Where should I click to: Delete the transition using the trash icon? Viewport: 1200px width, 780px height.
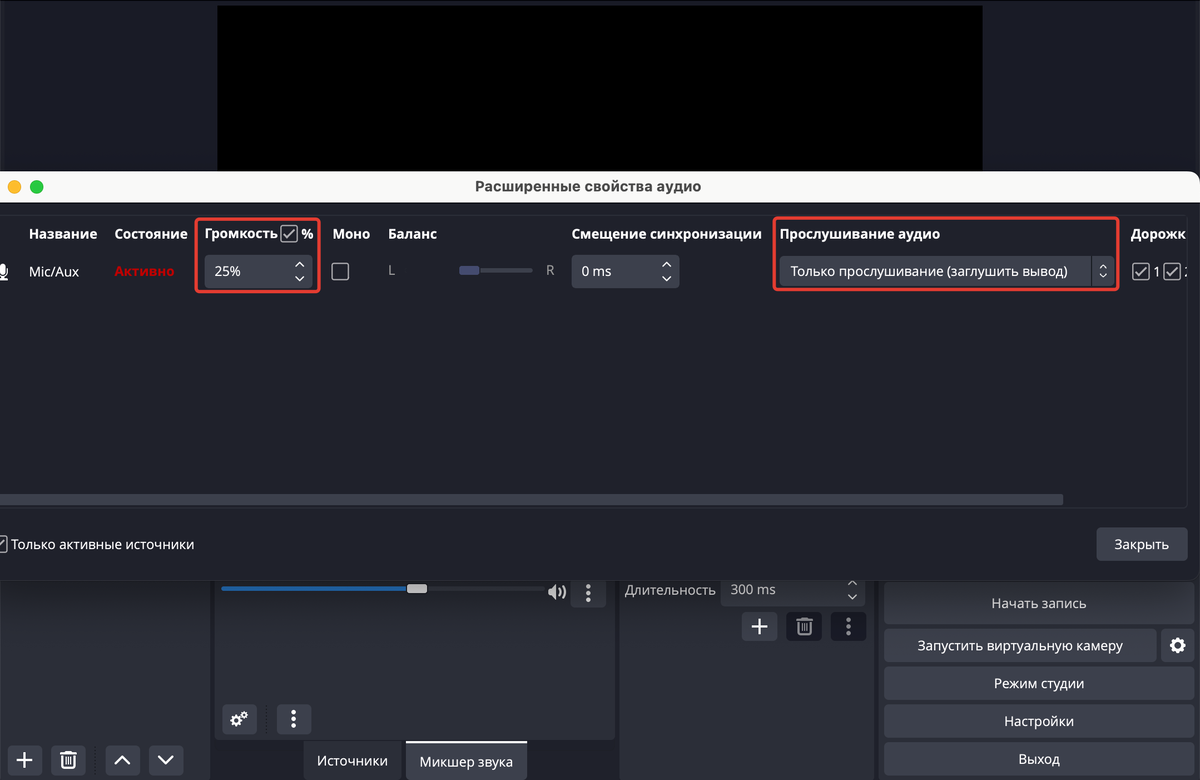point(804,627)
